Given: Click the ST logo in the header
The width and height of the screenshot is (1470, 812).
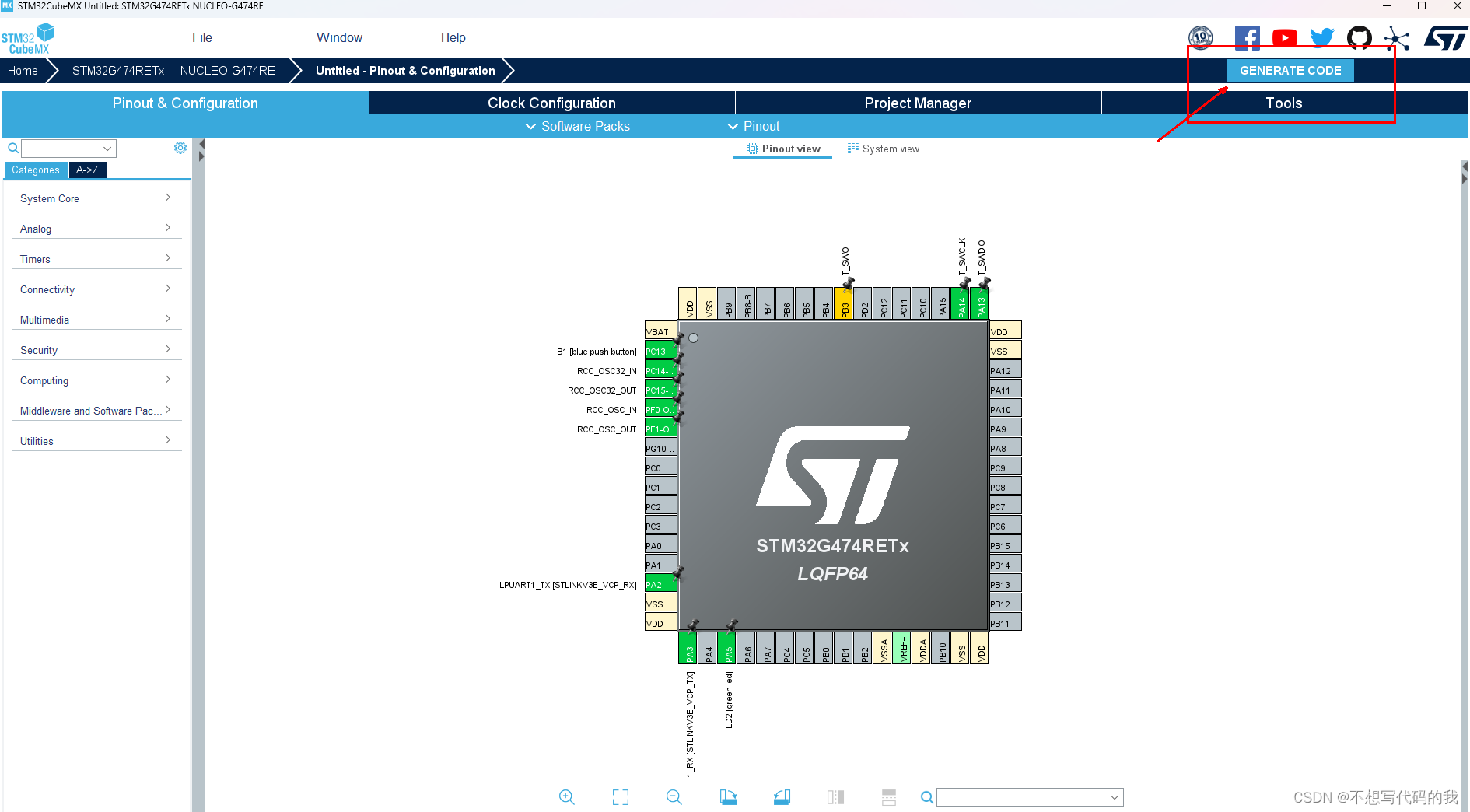Looking at the screenshot, I should (1446, 38).
